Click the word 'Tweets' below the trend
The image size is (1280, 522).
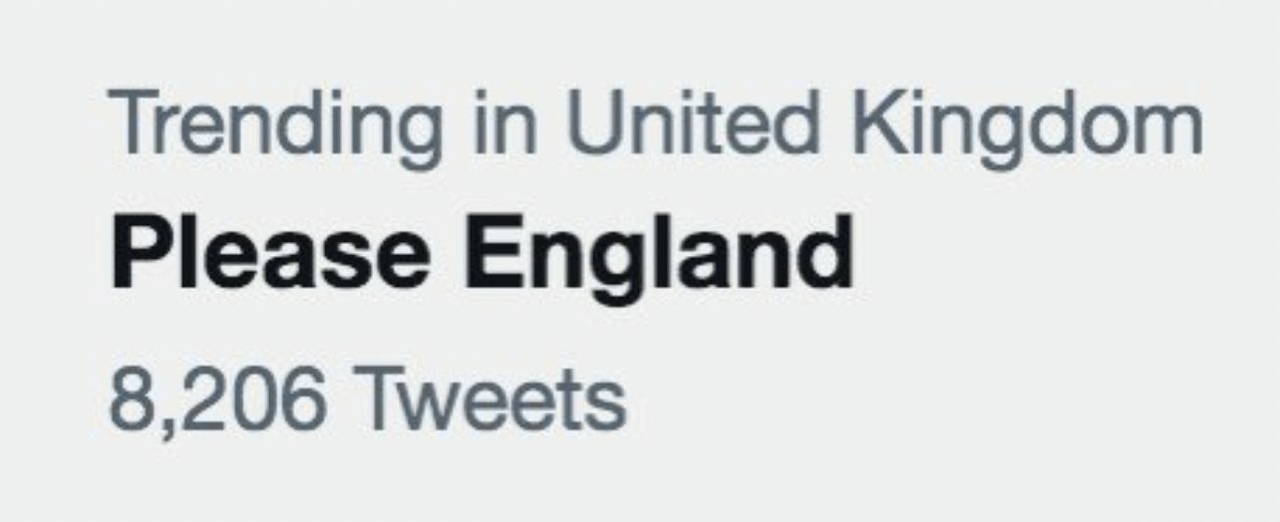pos(492,400)
